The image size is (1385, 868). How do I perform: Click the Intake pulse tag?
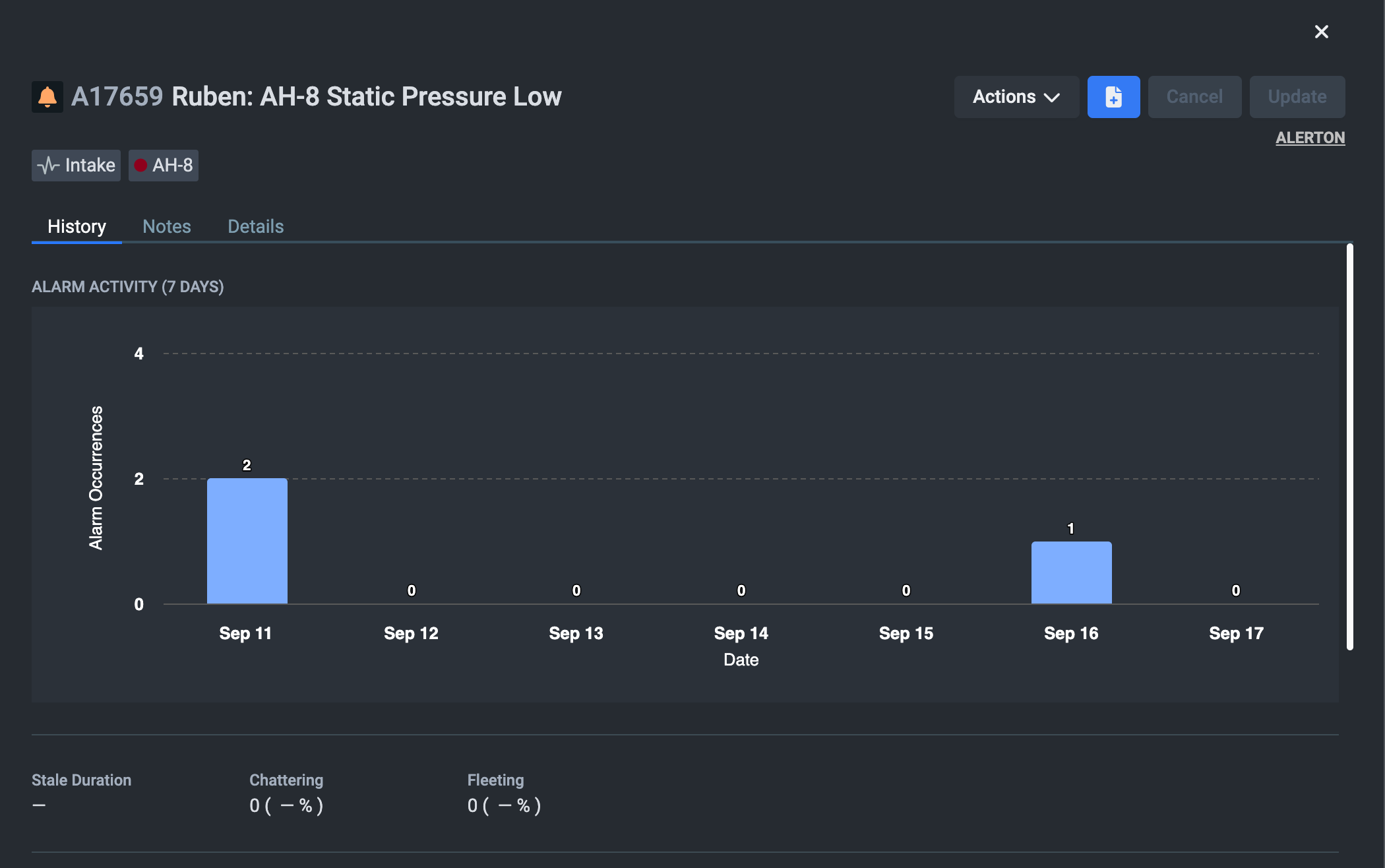(x=77, y=165)
